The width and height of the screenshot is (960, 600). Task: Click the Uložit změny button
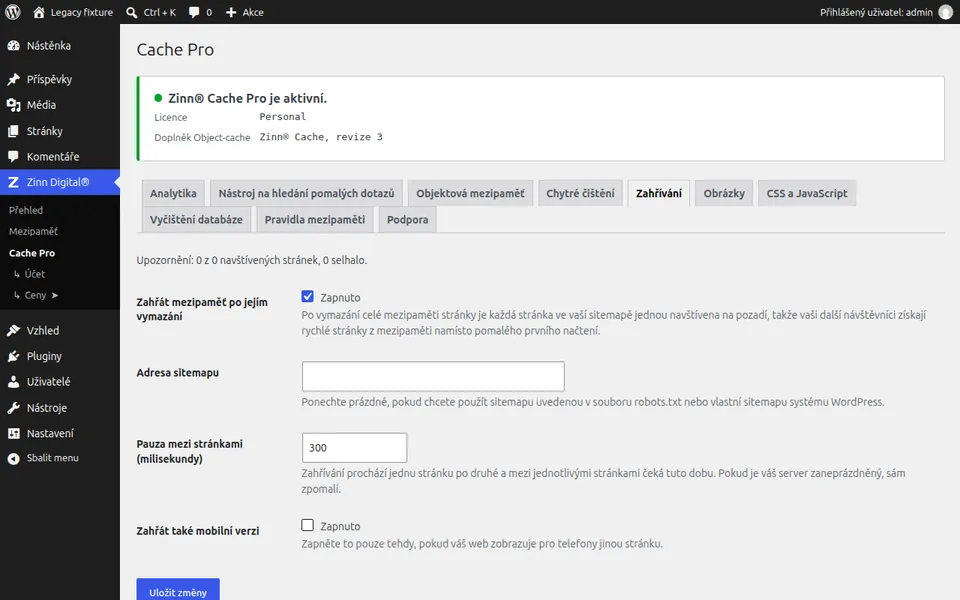(178, 590)
